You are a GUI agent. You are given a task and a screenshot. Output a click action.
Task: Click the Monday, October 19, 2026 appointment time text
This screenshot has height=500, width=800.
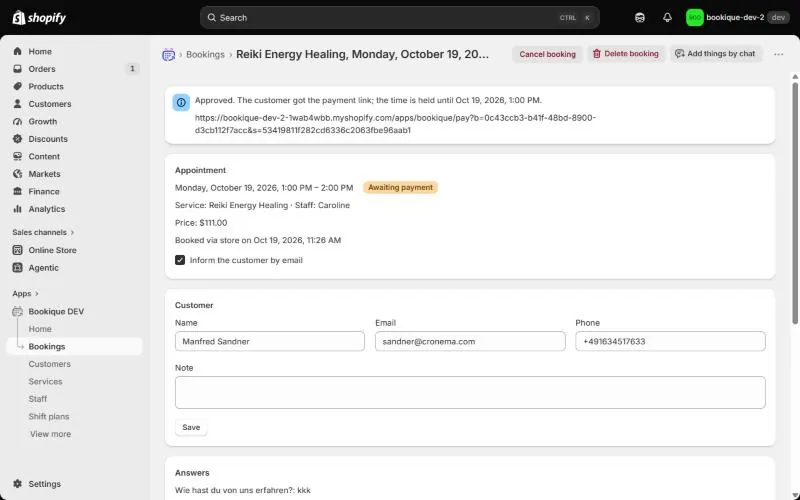tap(264, 188)
